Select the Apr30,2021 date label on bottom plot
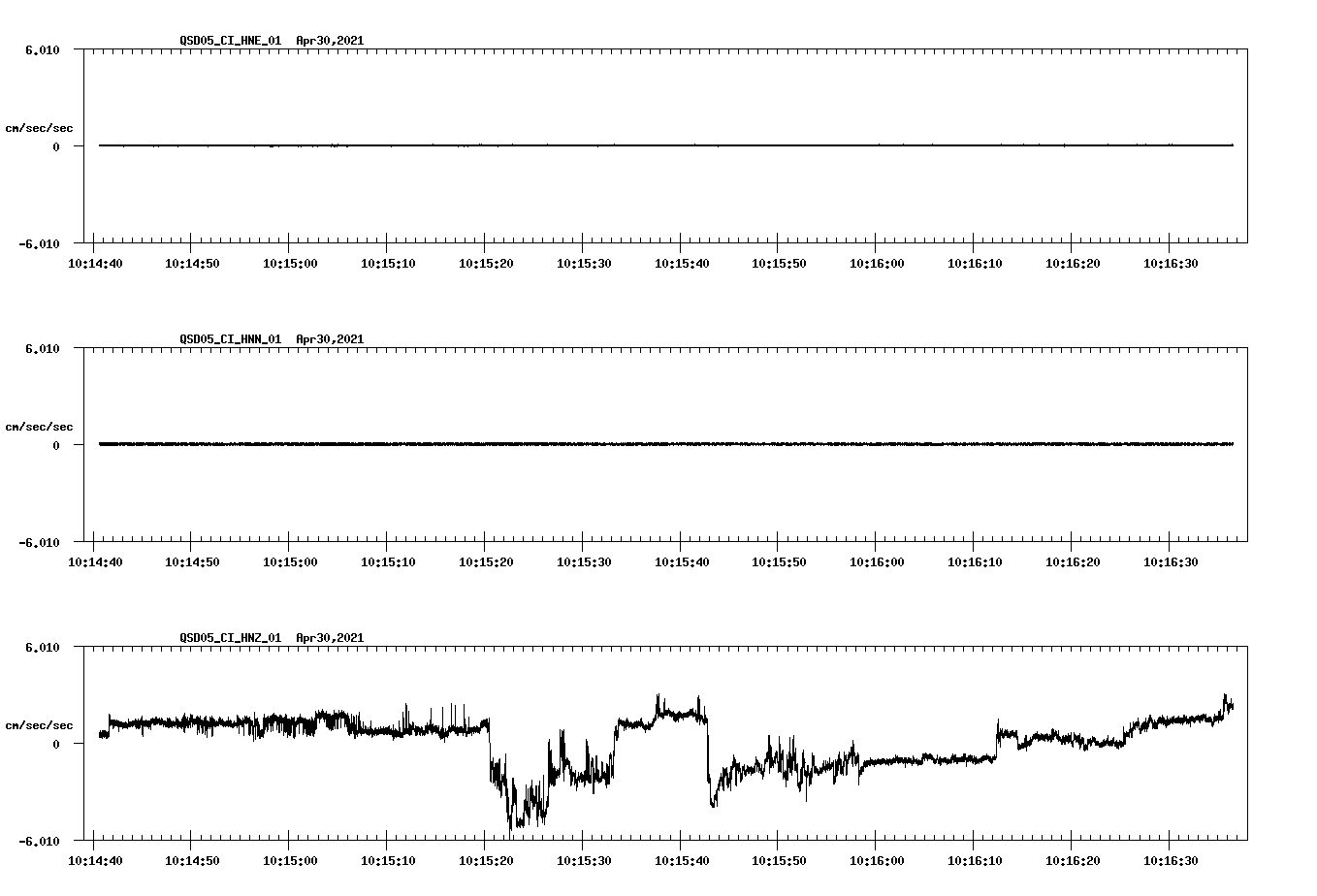Viewport: 1317px width, 896px height. (329, 638)
